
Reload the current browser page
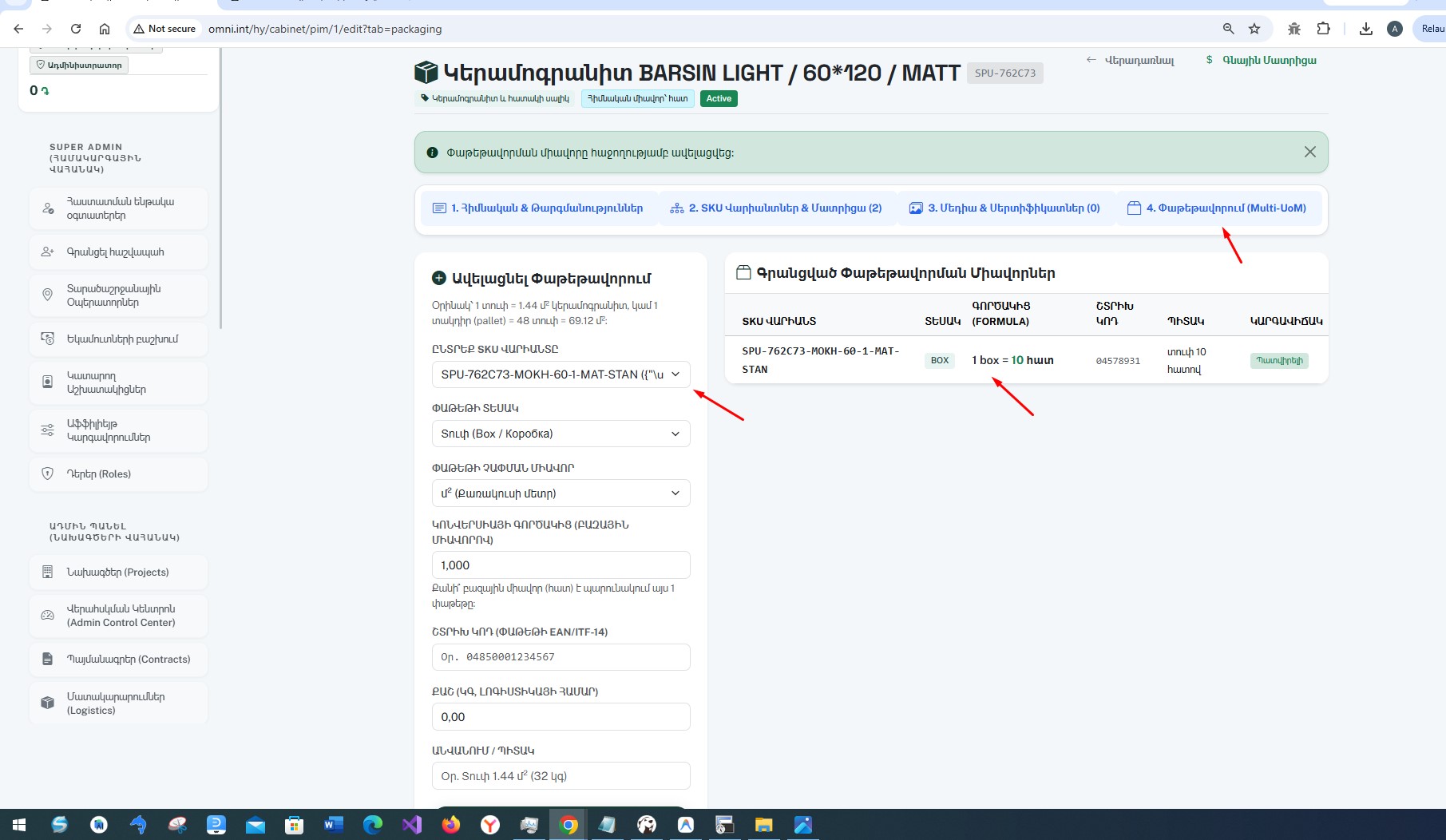[76, 29]
